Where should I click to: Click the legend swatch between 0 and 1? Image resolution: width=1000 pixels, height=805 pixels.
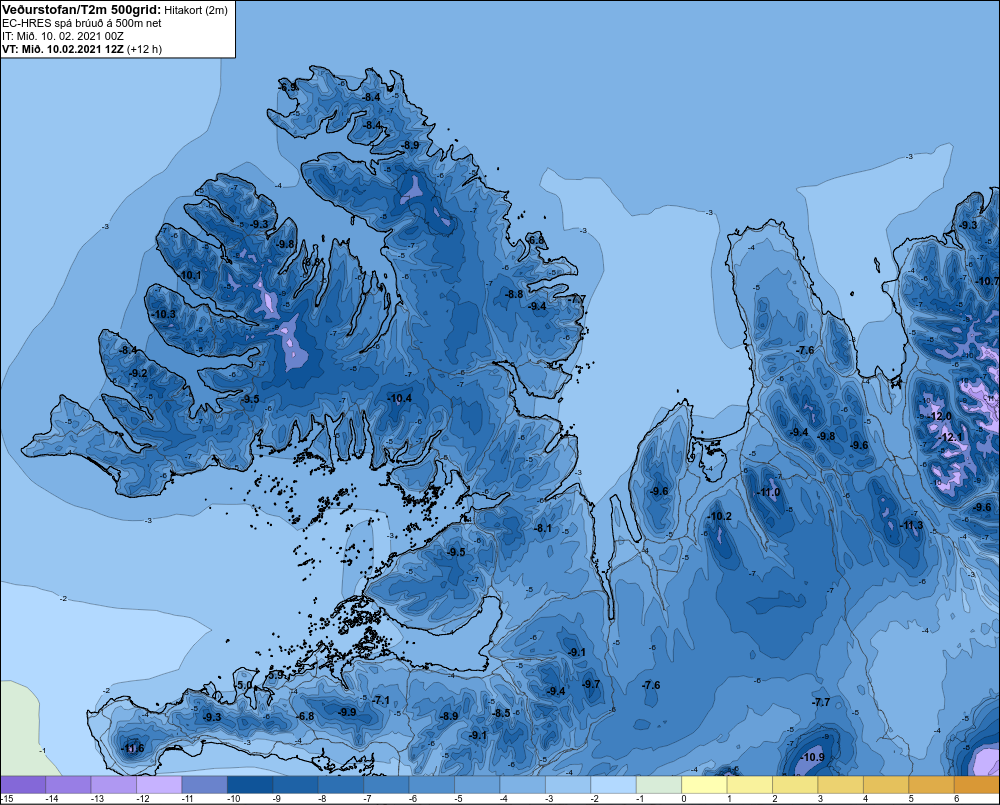[x=704, y=785]
